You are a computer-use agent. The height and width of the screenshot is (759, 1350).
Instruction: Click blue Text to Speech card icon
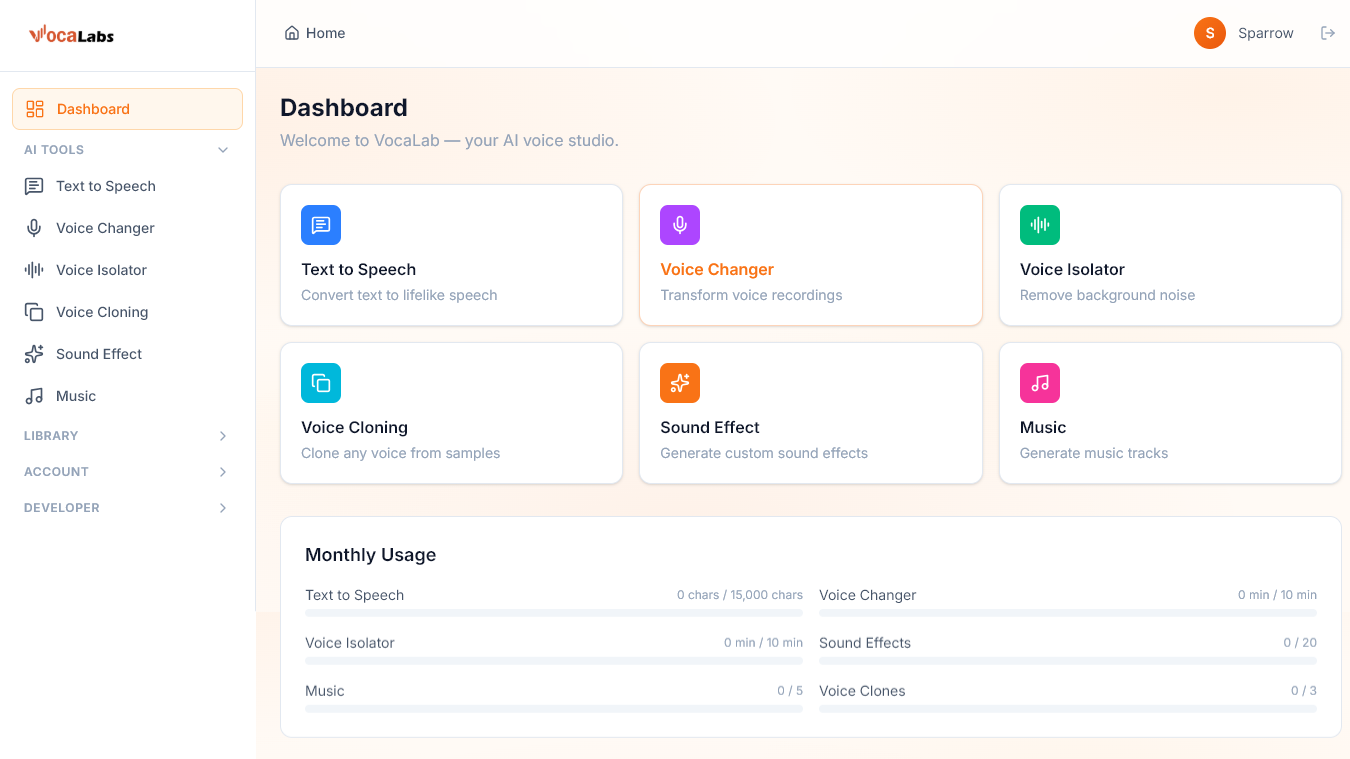click(321, 225)
